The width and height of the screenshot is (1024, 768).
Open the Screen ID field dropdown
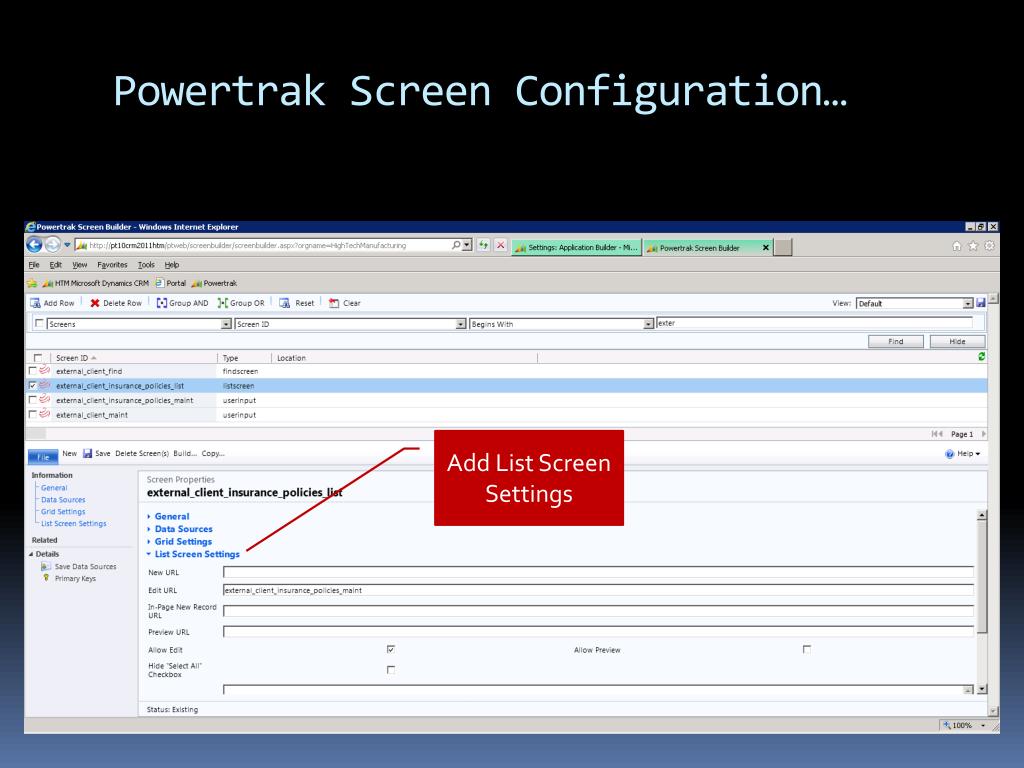(x=460, y=324)
